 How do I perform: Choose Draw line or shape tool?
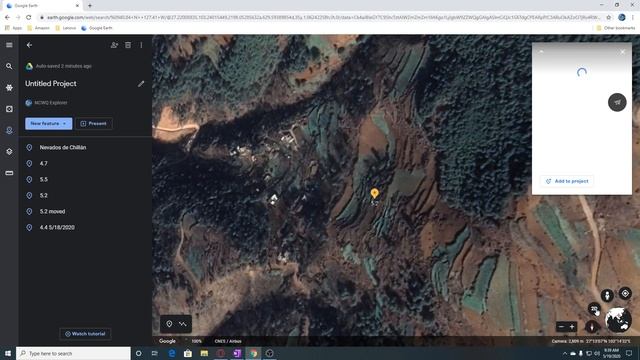pyautogui.click(x=183, y=324)
